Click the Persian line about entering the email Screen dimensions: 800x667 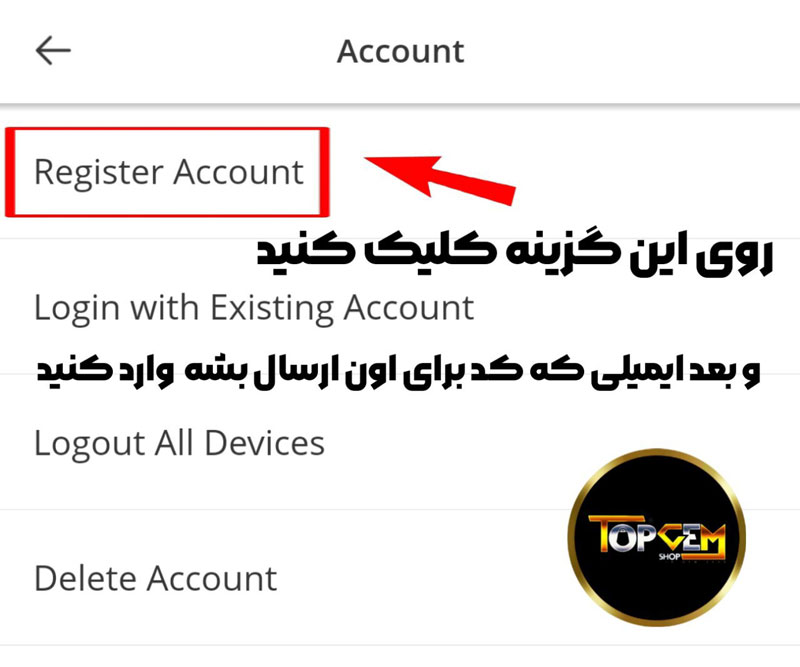tap(399, 372)
